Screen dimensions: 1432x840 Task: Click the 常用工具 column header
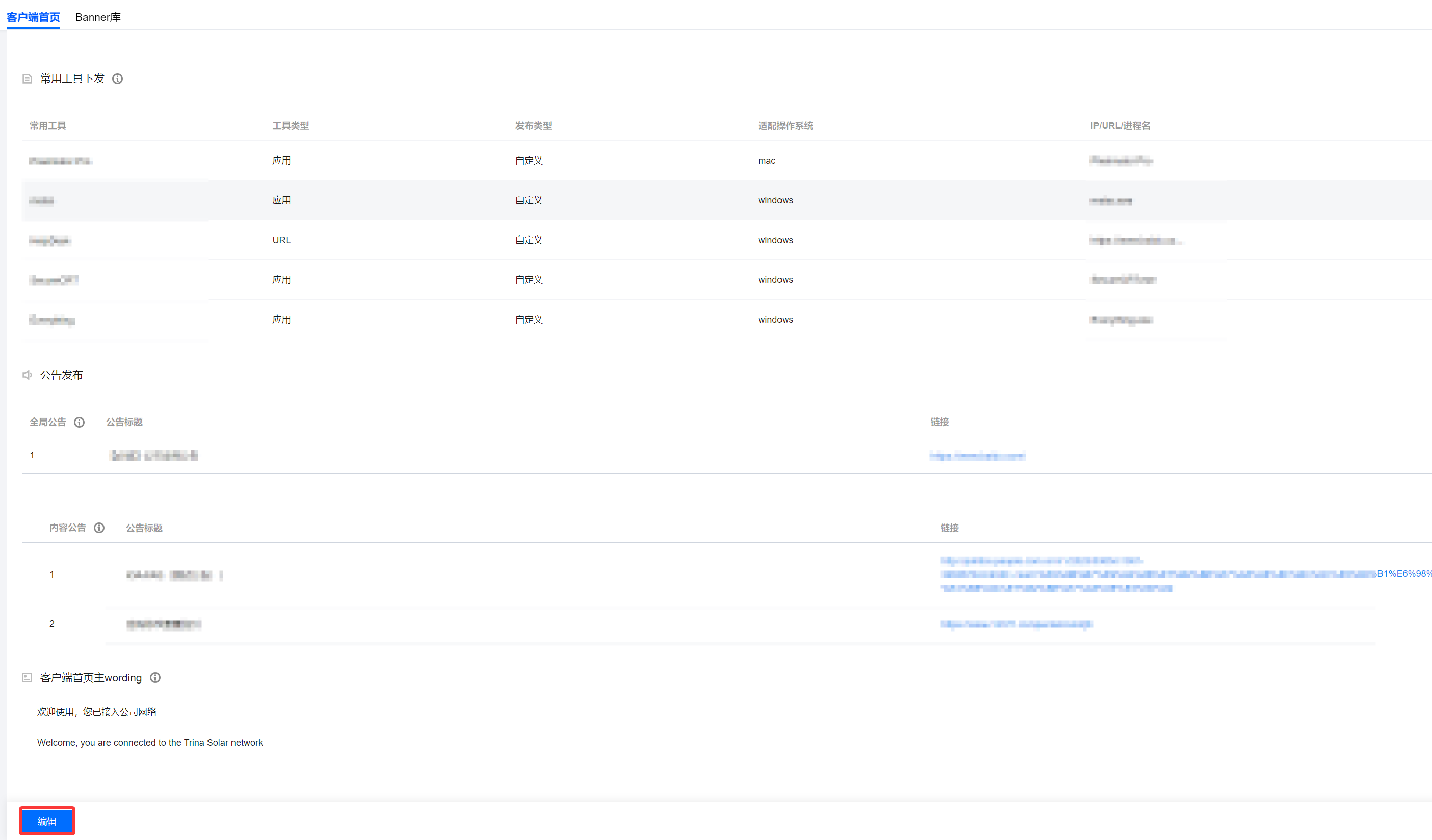coord(48,125)
